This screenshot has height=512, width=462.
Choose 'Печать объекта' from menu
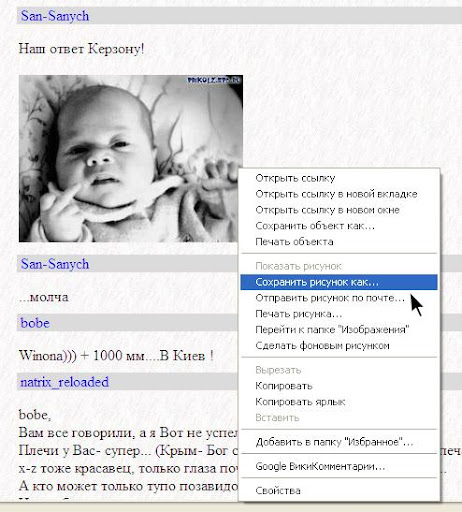pyautogui.click(x=339, y=242)
